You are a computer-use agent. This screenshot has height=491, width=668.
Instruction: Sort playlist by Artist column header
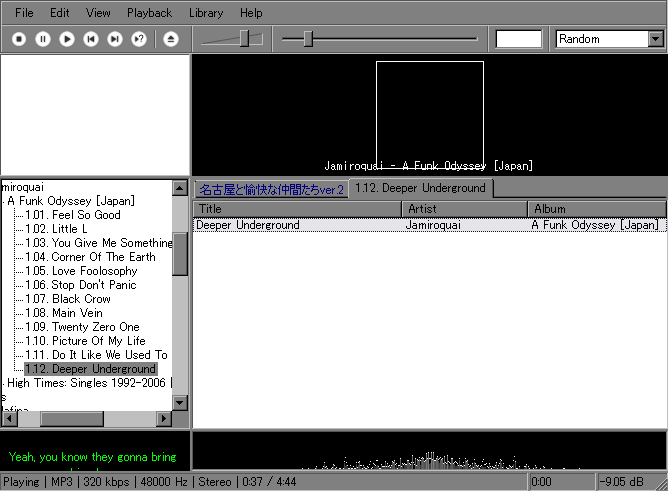point(465,209)
